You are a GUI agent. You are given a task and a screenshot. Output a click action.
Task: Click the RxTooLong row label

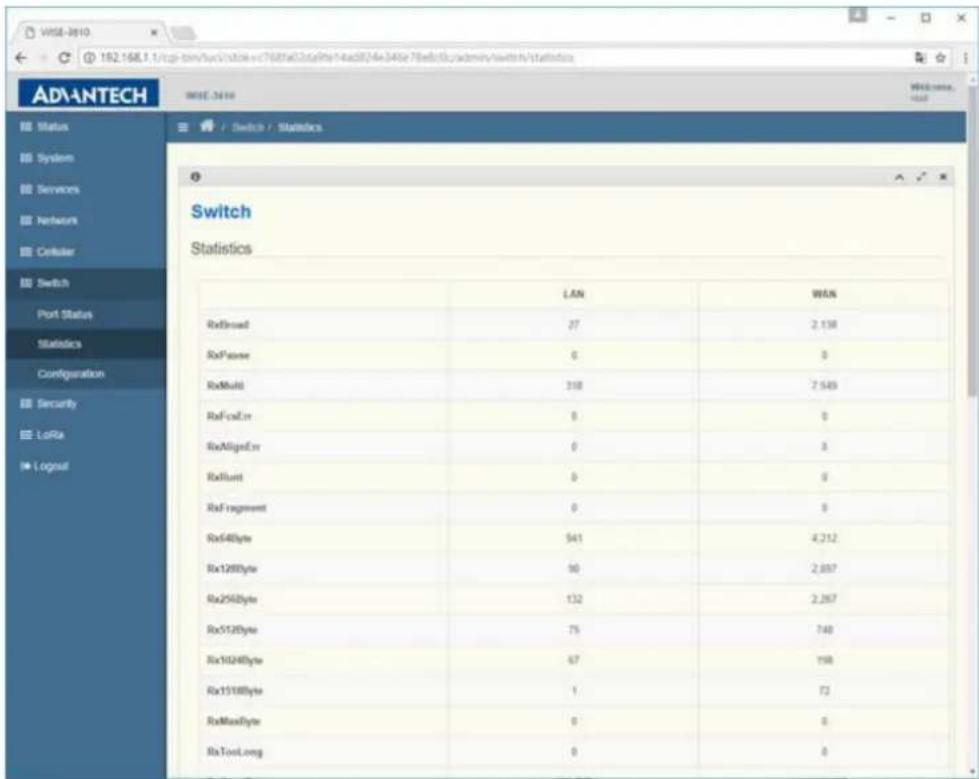pyautogui.click(x=235, y=752)
